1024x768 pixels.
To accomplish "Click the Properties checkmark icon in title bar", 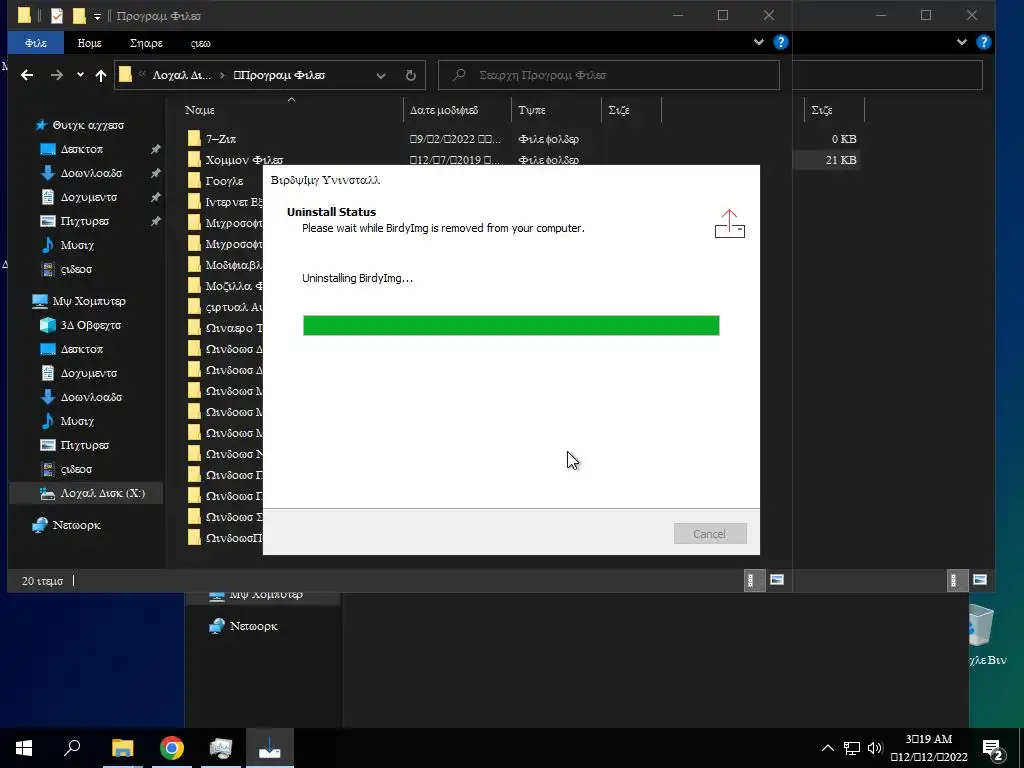I will [x=57, y=15].
